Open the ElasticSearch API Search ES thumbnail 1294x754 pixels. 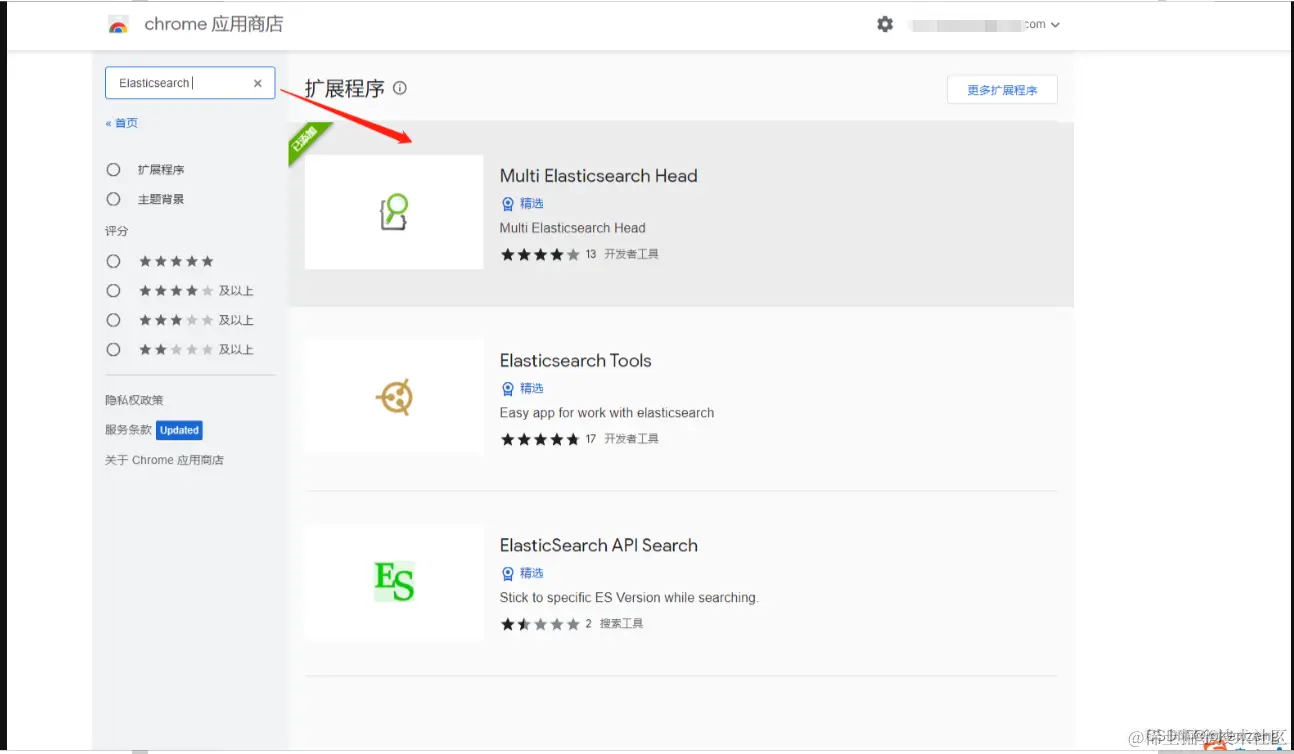(x=394, y=582)
